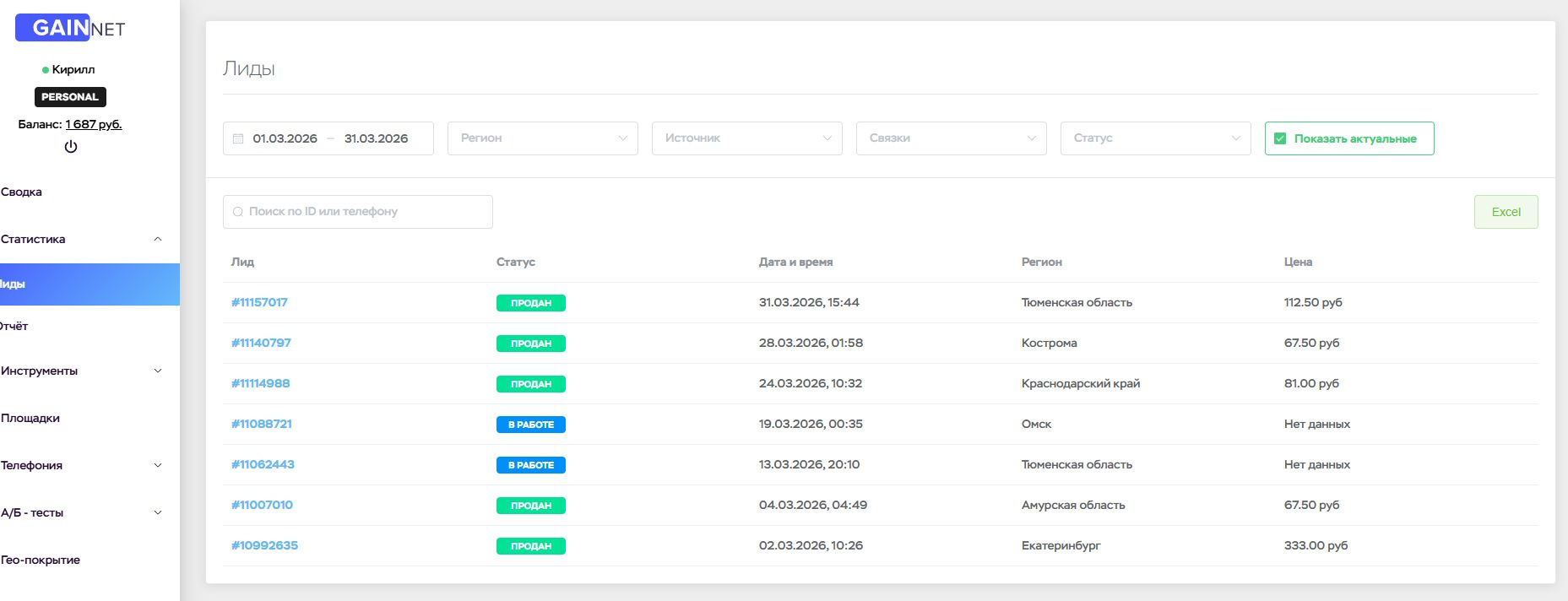The height and width of the screenshot is (601, 1568).
Task: Click date 28.03.2026, 01:58
Action: tap(811, 343)
